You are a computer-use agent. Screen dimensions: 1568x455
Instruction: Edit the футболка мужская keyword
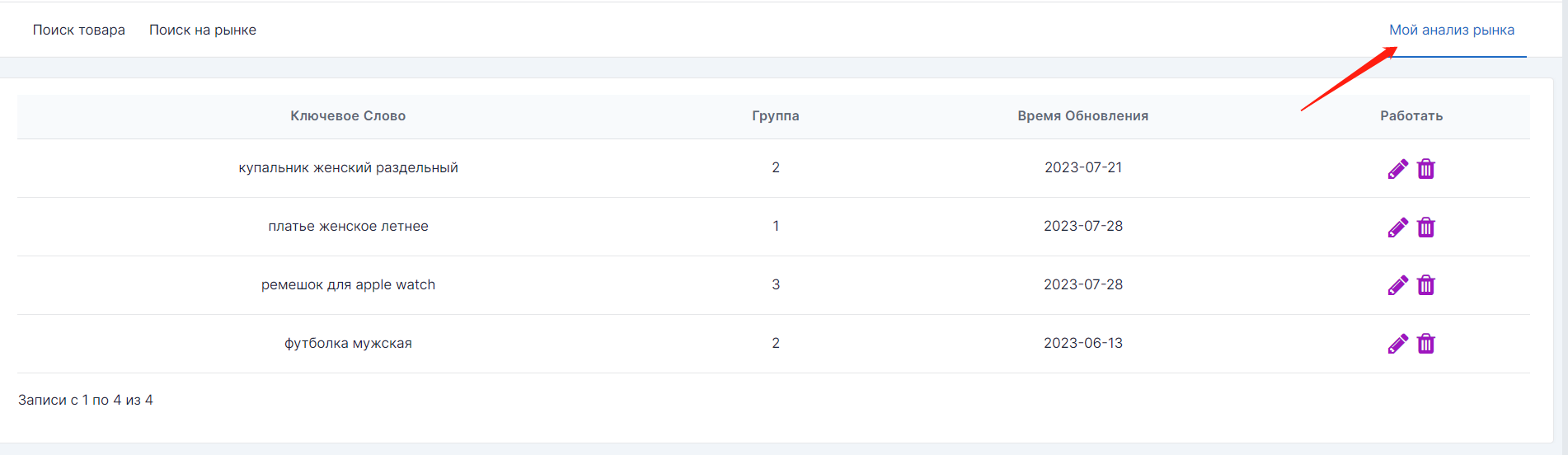pos(1397,344)
